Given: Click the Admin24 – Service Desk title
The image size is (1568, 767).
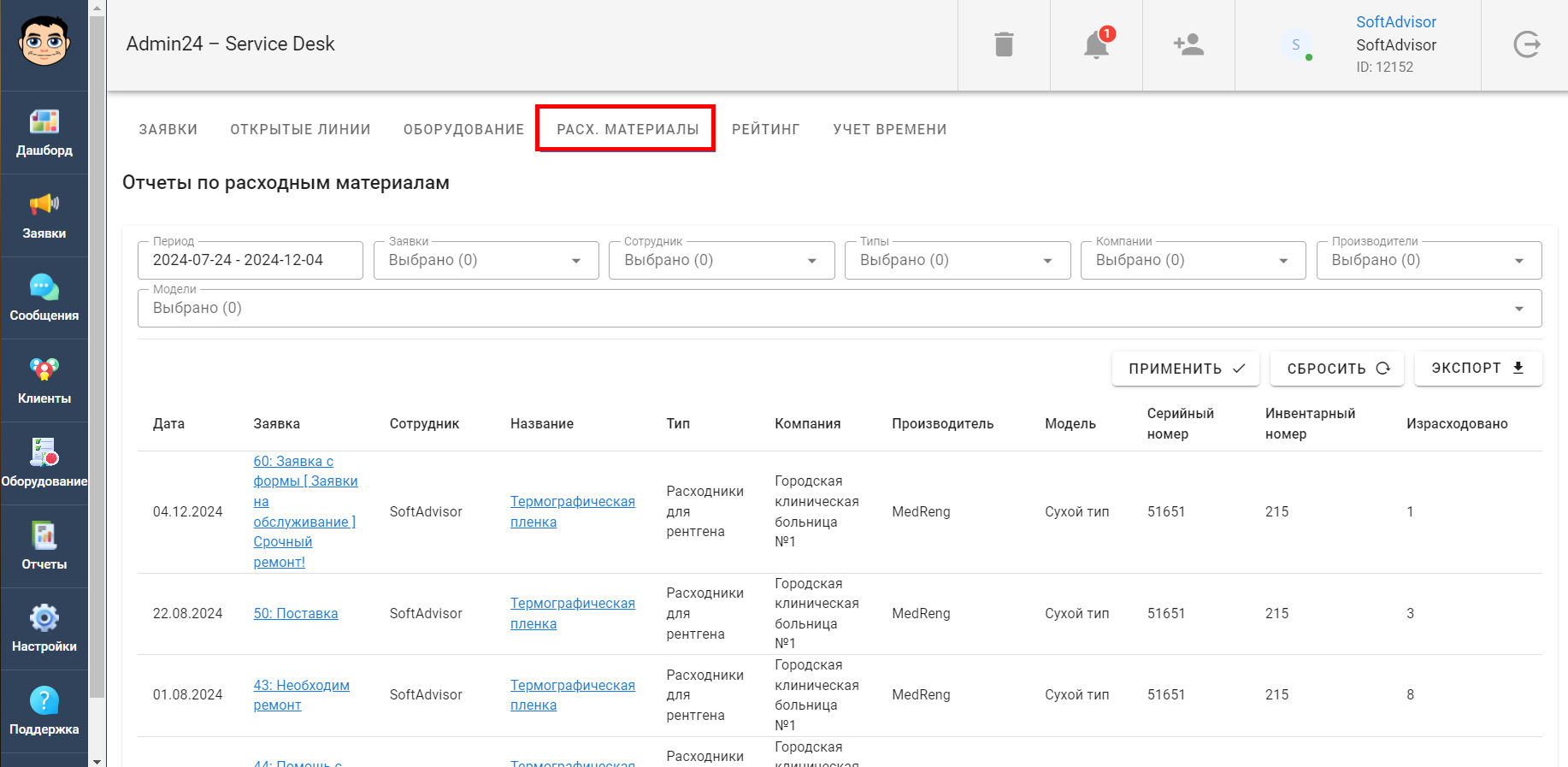Looking at the screenshot, I should (x=230, y=44).
